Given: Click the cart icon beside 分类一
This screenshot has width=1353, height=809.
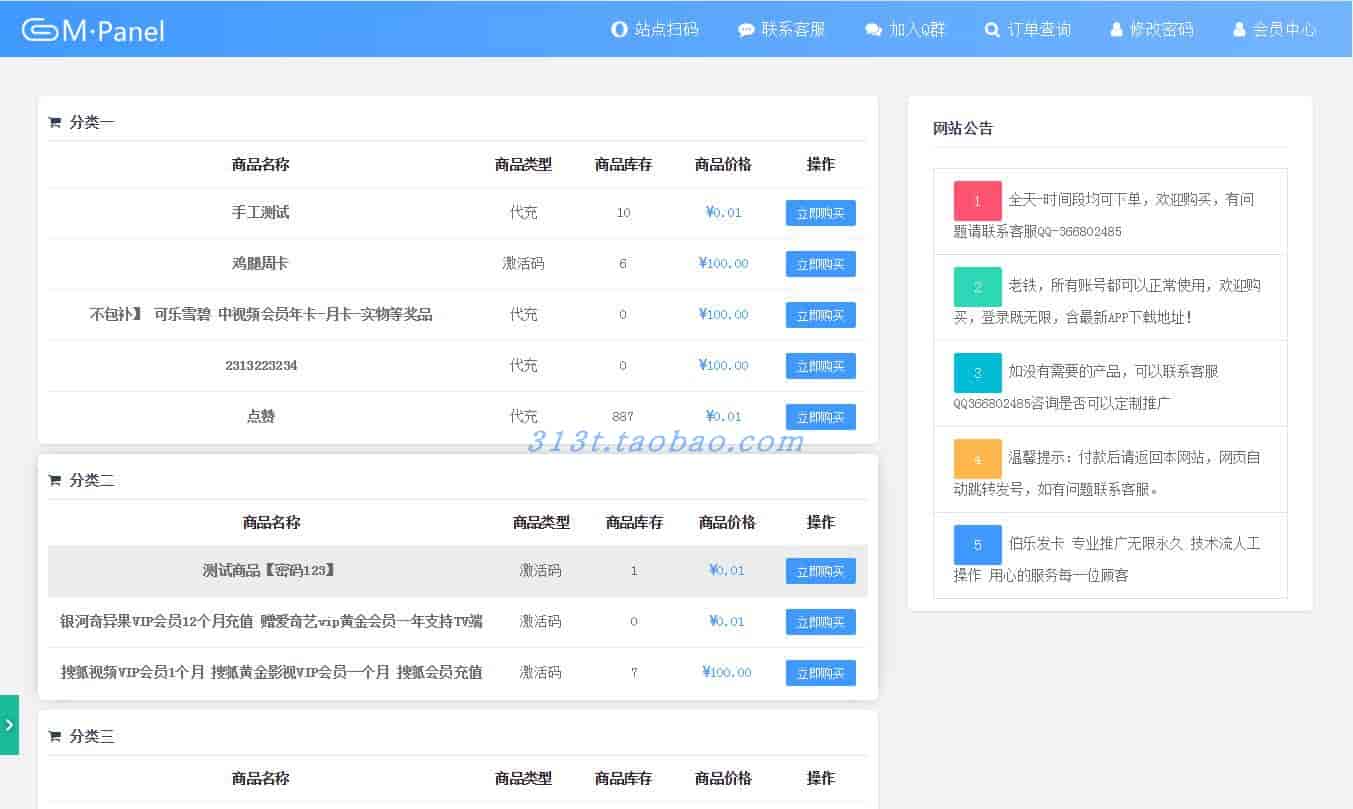Looking at the screenshot, I should tap(55, 123).
